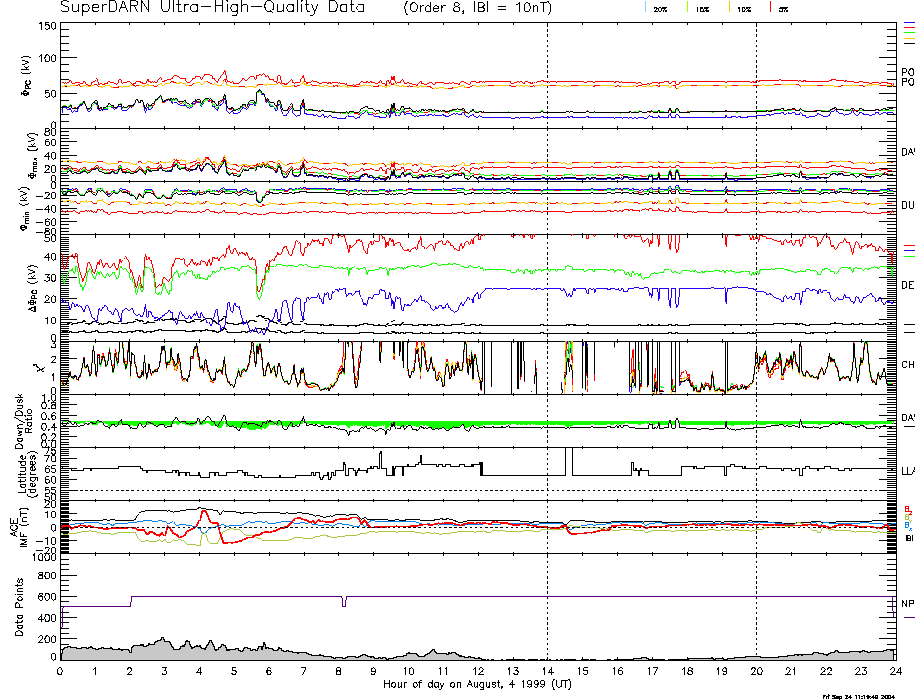
Task: Click the Hour of day axis title
Action: tap(477, 685)
